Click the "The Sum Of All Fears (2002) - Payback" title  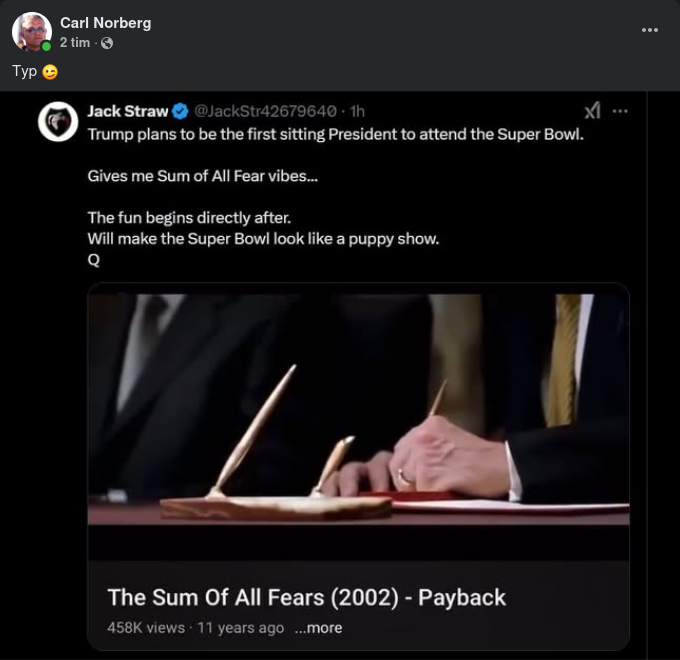[x=306, y=597]
